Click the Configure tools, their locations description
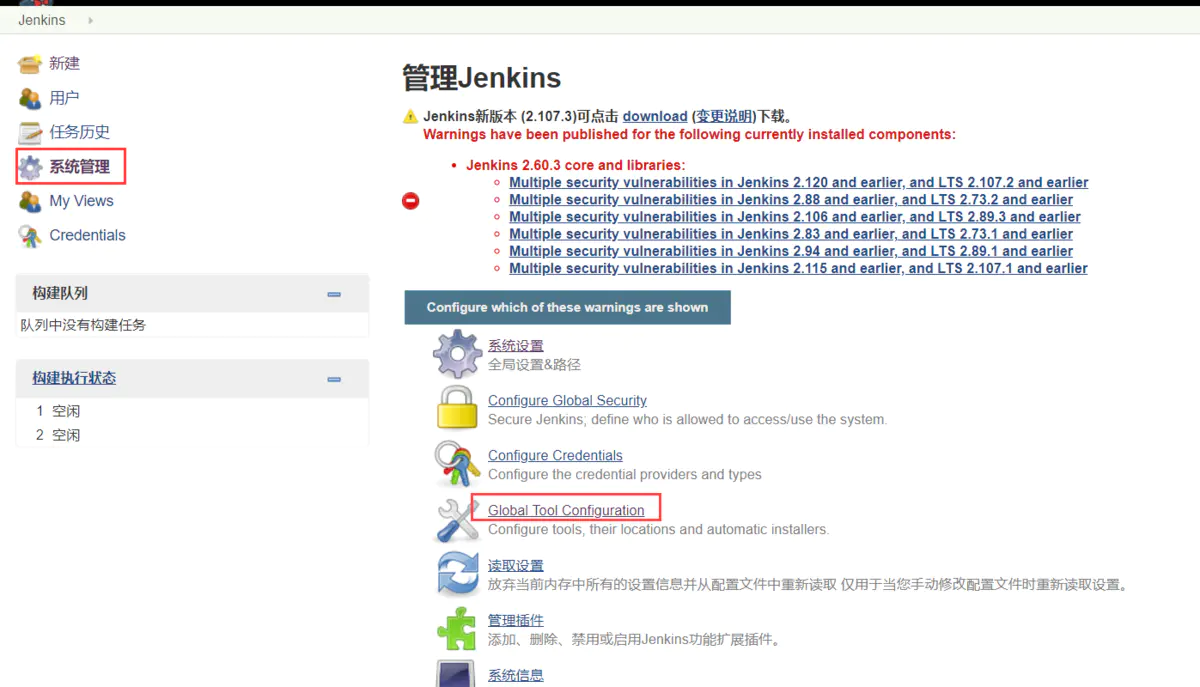 coord(659,530)
